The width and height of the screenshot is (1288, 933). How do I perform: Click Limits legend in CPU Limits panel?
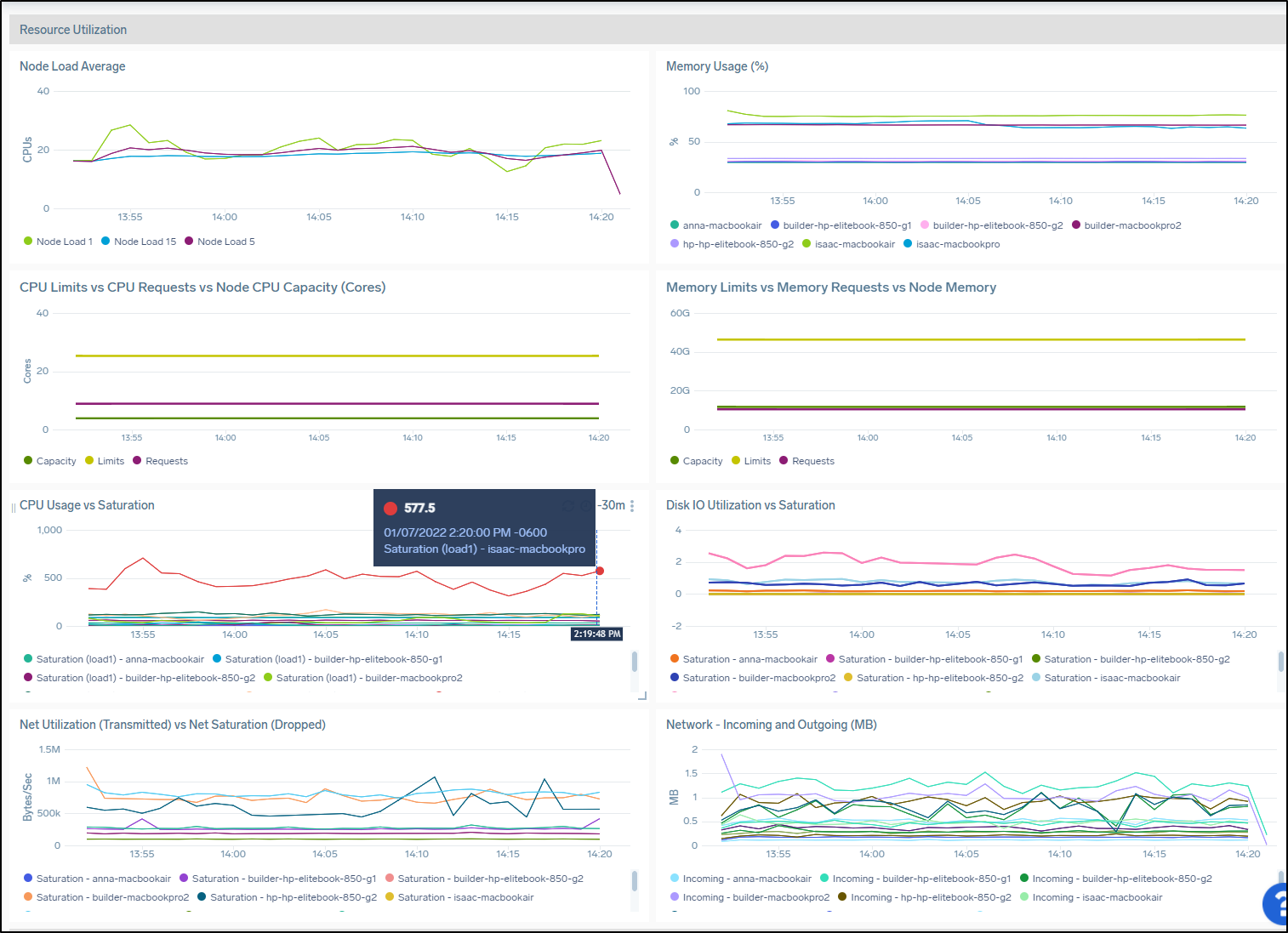[x=104, y=461]
